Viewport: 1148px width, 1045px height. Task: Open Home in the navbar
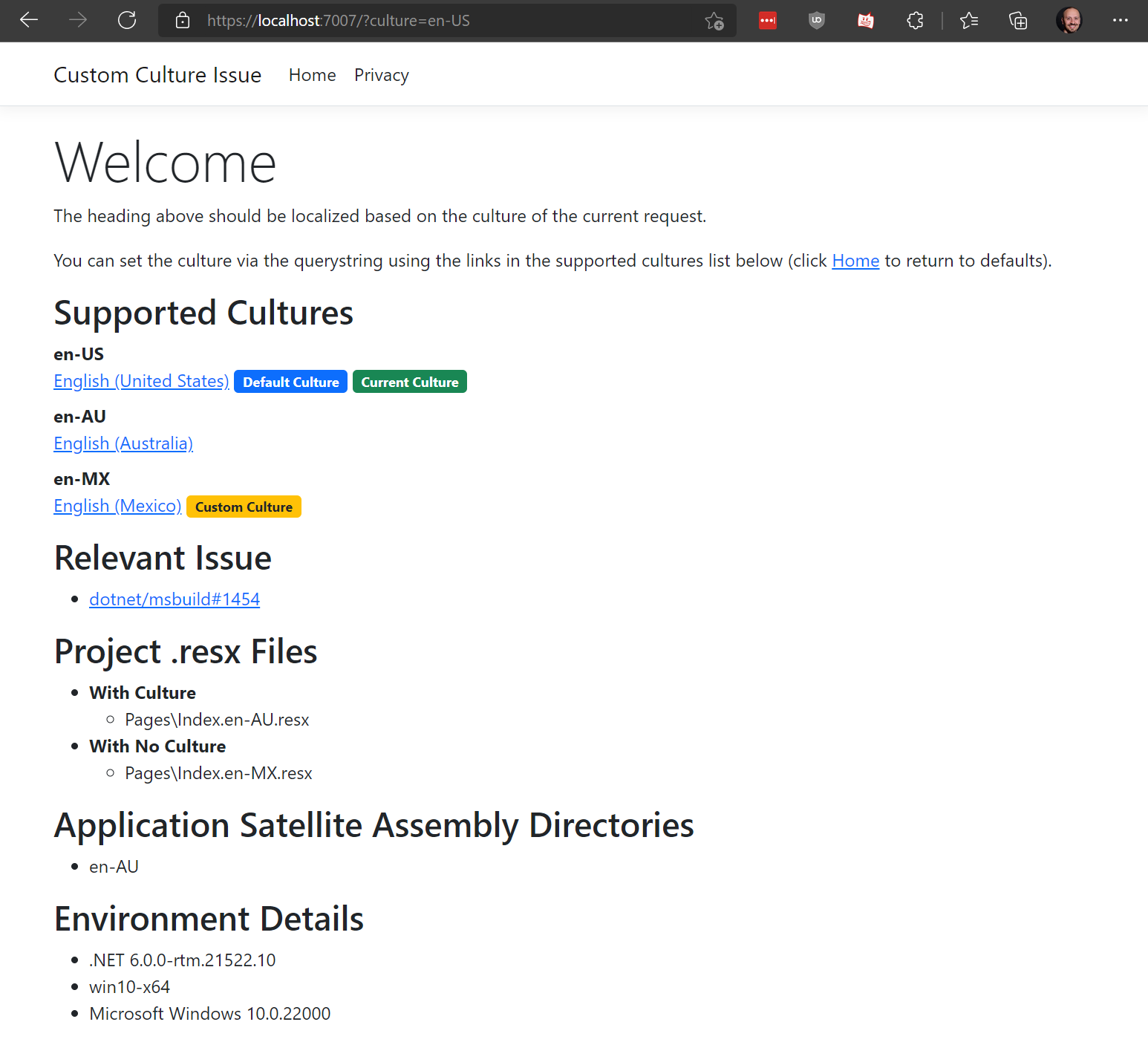(313, 75)
